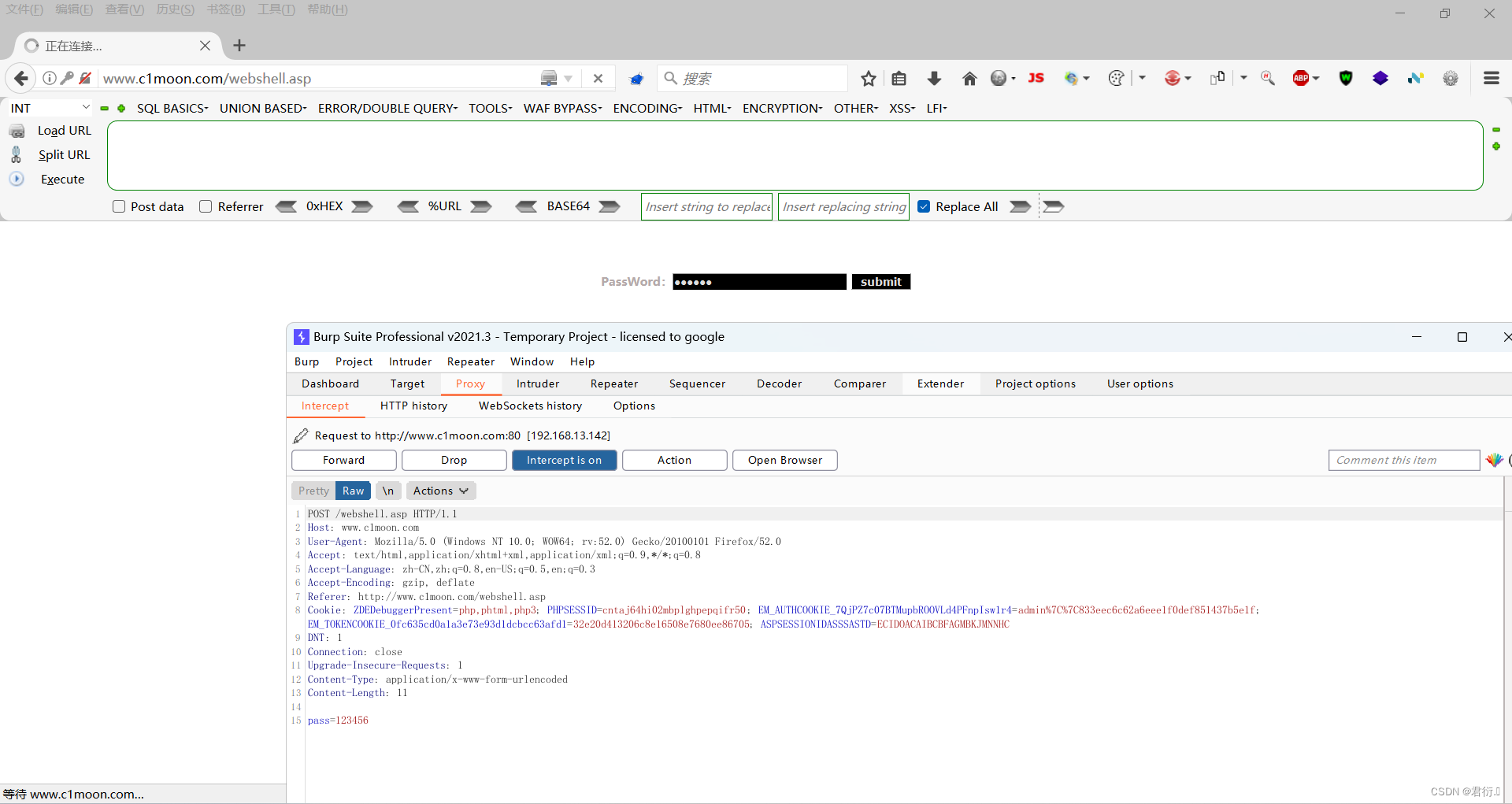
Task: Click the pass=123456 request body line
Action: point(338,721)
